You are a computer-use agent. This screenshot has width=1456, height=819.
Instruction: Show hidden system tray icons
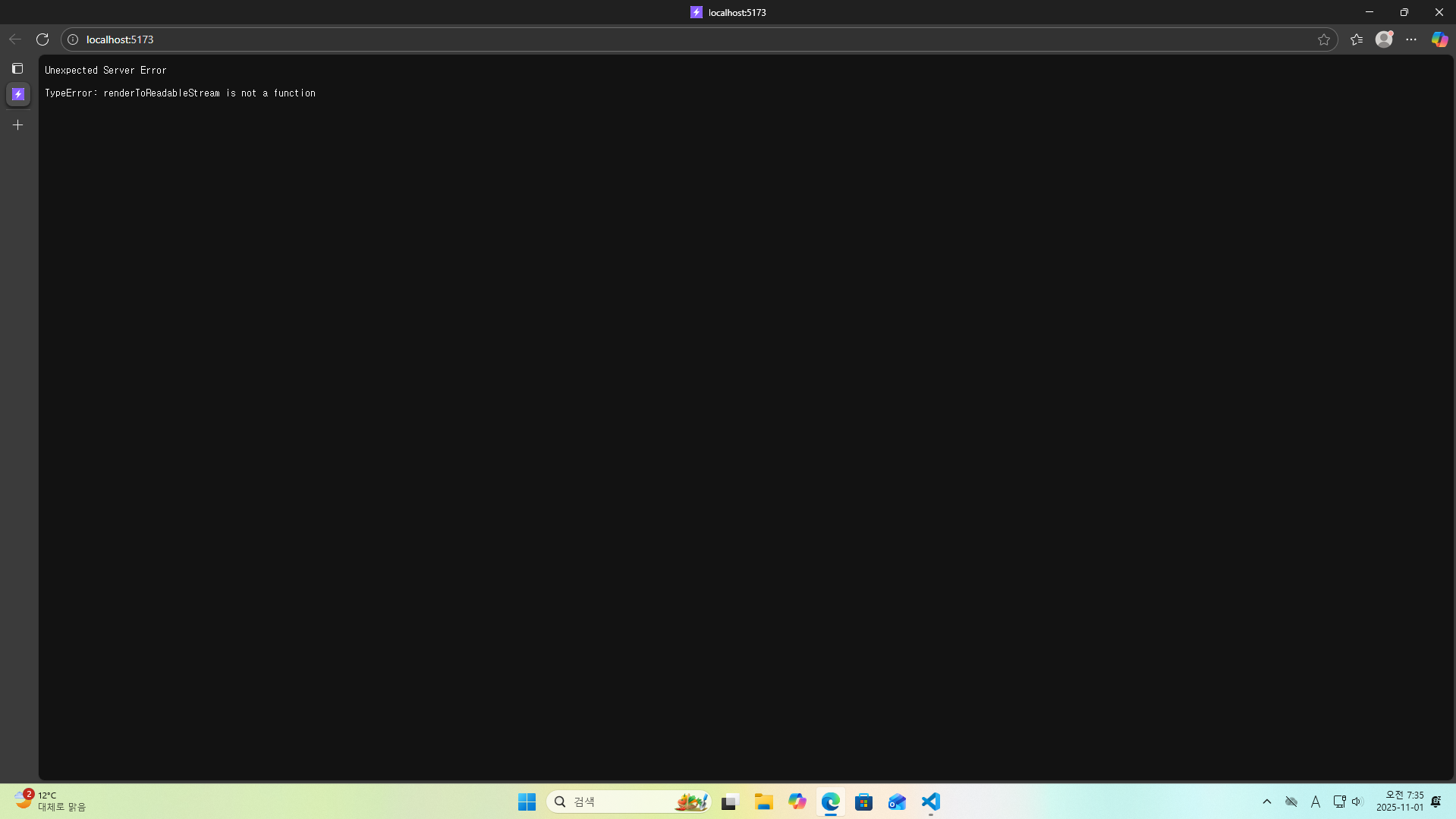pos(1266,802)
